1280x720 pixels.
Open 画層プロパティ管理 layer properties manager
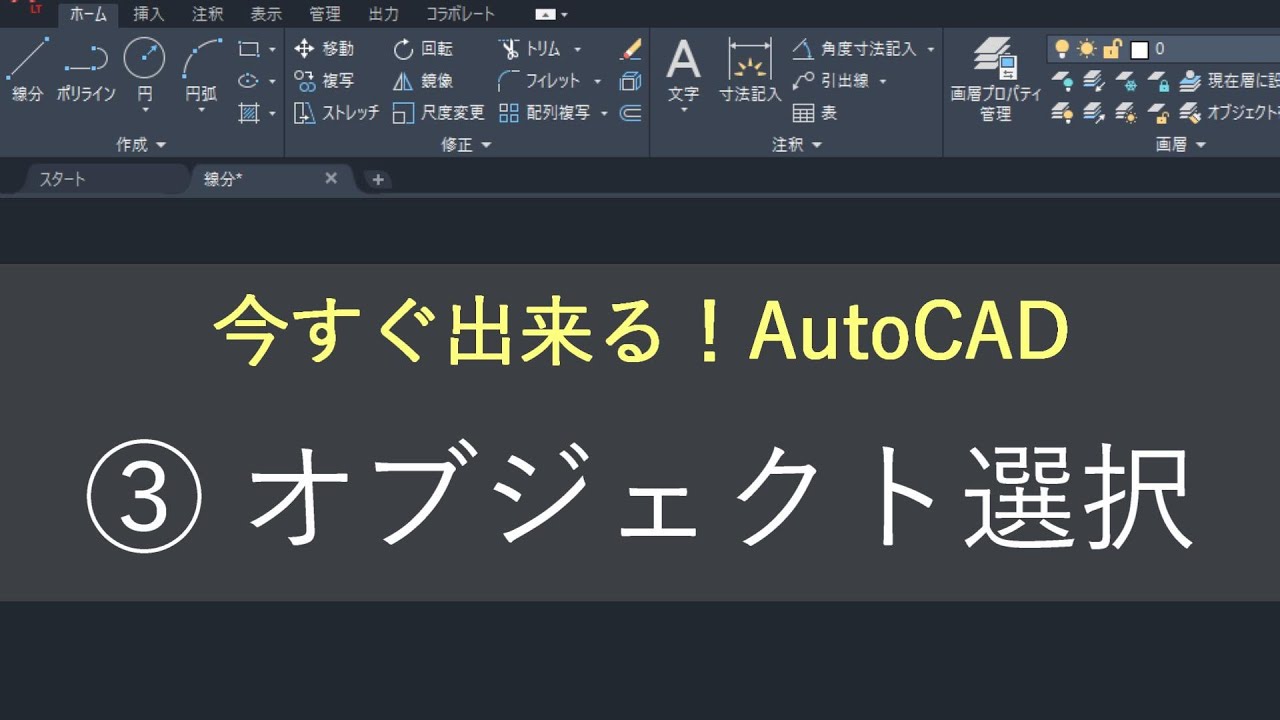pos(996,80)
